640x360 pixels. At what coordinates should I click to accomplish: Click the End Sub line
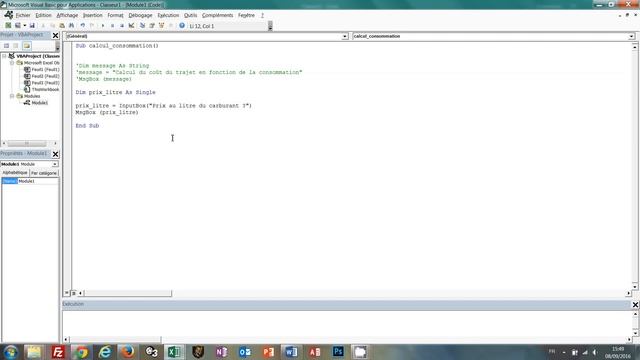pyautogui.click(x=87, y=126)
